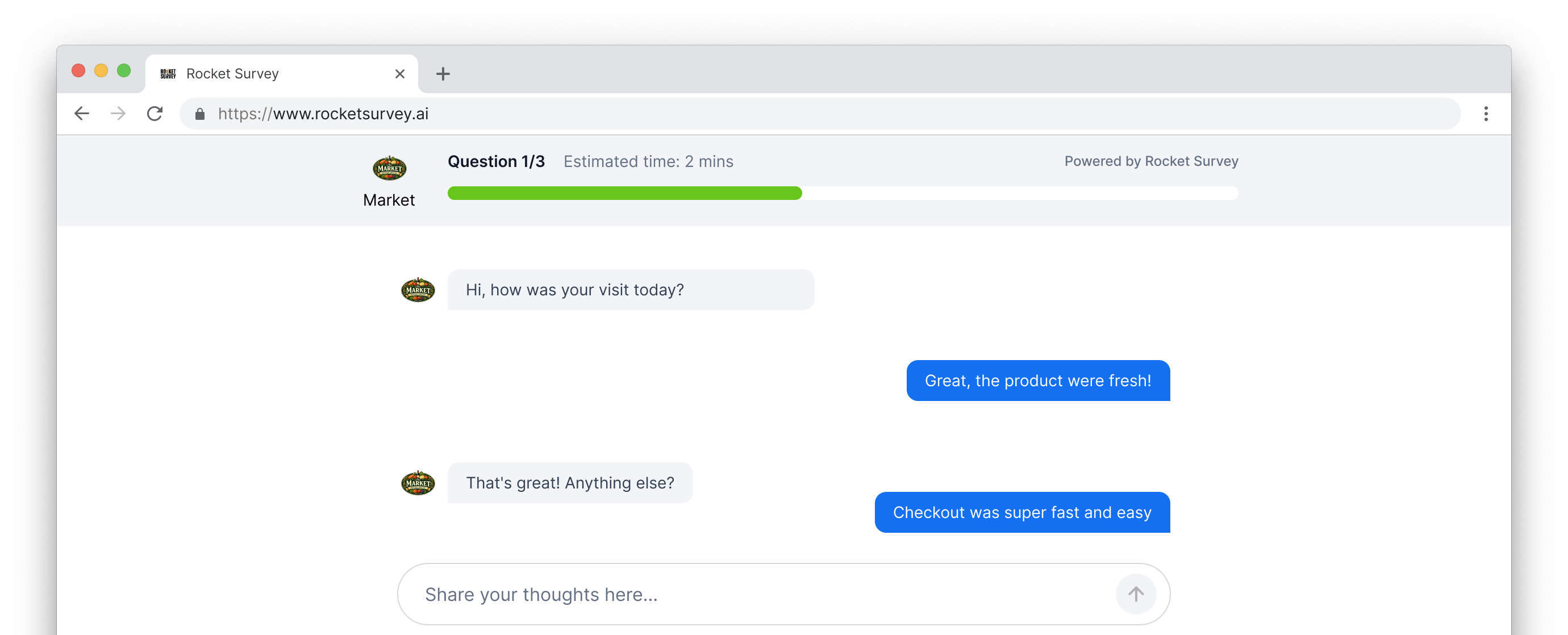The height and width of the screenshot is (635, 1568).
Task: Open a new tab with plus icon
Action: pos(443,74)
